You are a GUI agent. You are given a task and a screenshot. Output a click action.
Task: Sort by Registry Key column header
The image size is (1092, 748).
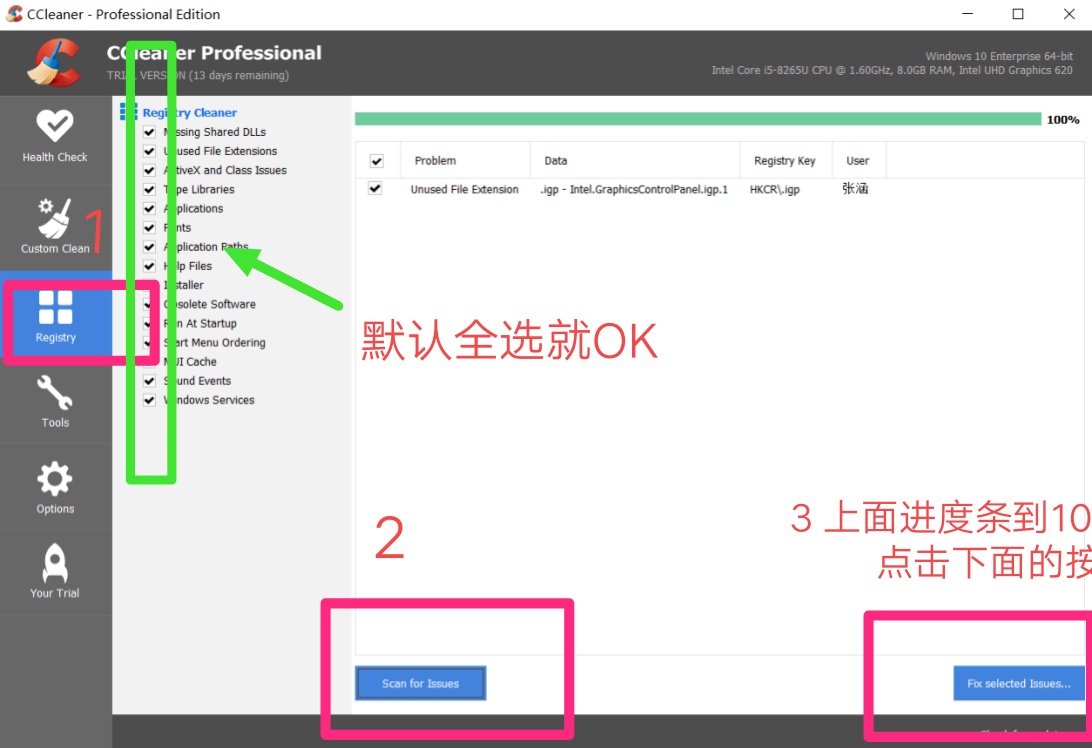coord(786,160)
